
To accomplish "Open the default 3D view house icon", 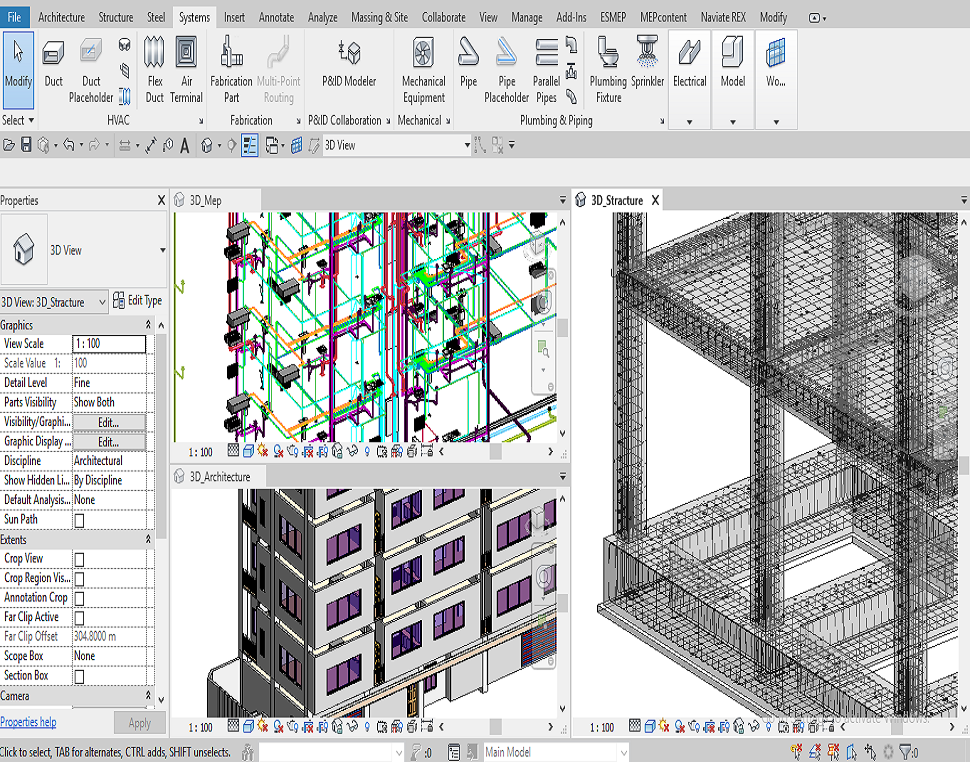I will pyautogui.click(x=207, y=145).
